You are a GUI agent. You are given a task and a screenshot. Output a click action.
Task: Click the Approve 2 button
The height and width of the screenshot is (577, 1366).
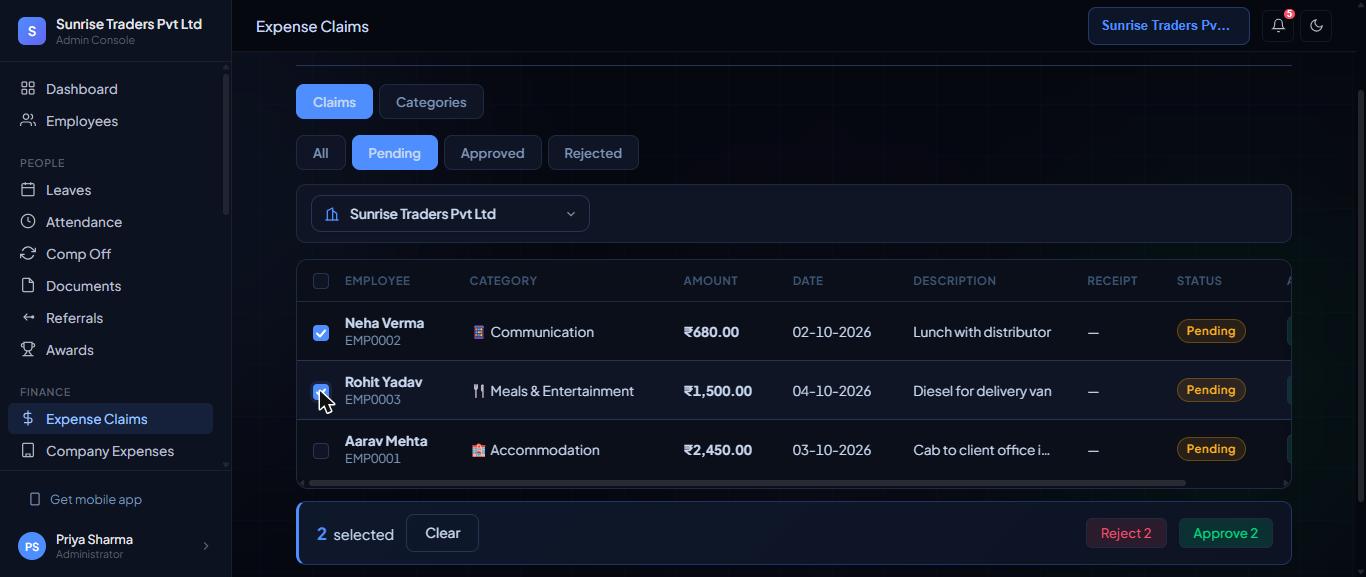coord(1225,533)
